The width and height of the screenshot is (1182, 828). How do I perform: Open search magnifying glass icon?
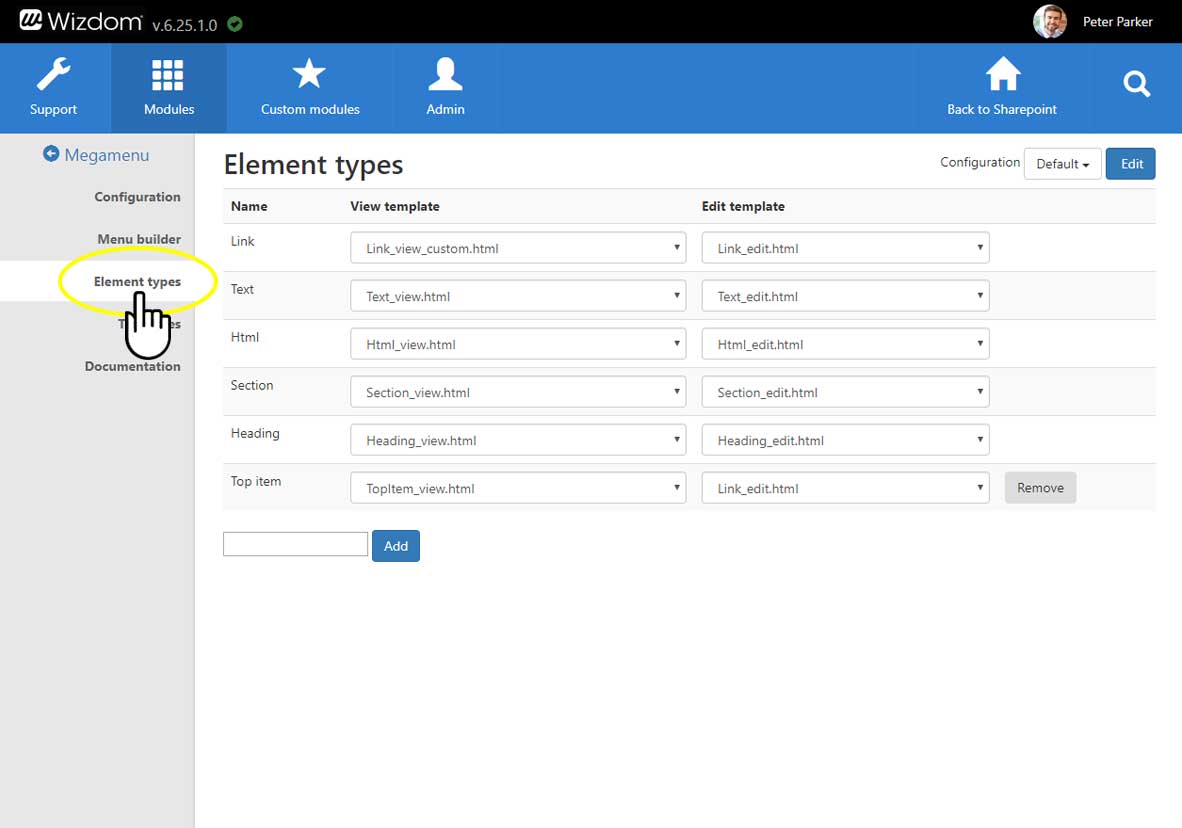click(1137, 85)
